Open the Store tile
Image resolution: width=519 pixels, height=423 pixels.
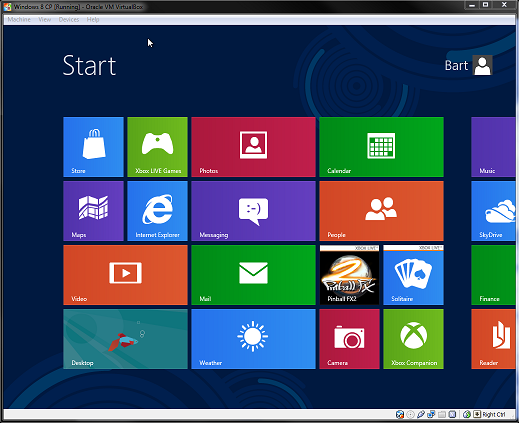tap(93, 147)
